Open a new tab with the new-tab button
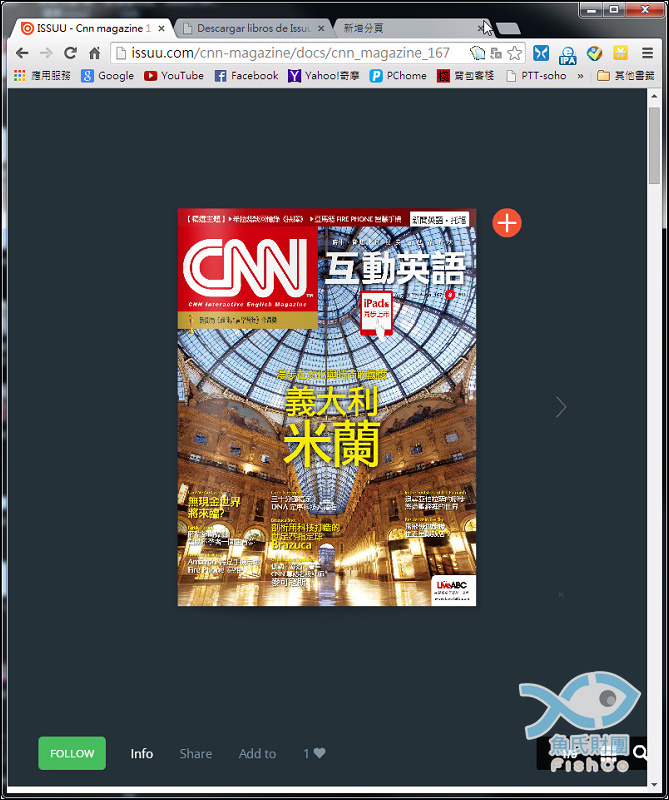The image size is (669, 800). pos(508,29)
